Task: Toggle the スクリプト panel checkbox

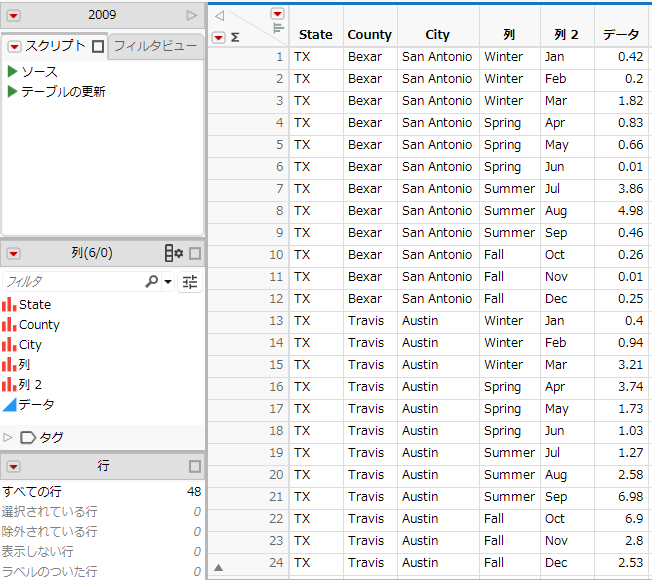Action: [98, 46]
